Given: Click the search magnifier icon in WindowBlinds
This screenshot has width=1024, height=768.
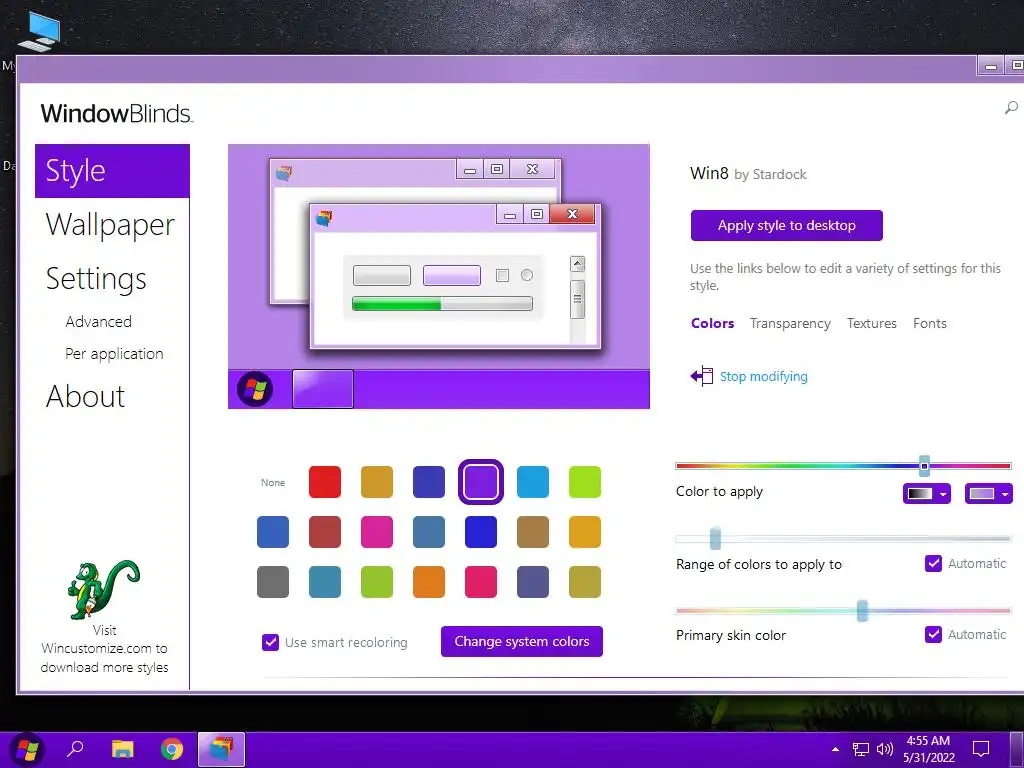Looking at the screenshot, I should 1011,108.
